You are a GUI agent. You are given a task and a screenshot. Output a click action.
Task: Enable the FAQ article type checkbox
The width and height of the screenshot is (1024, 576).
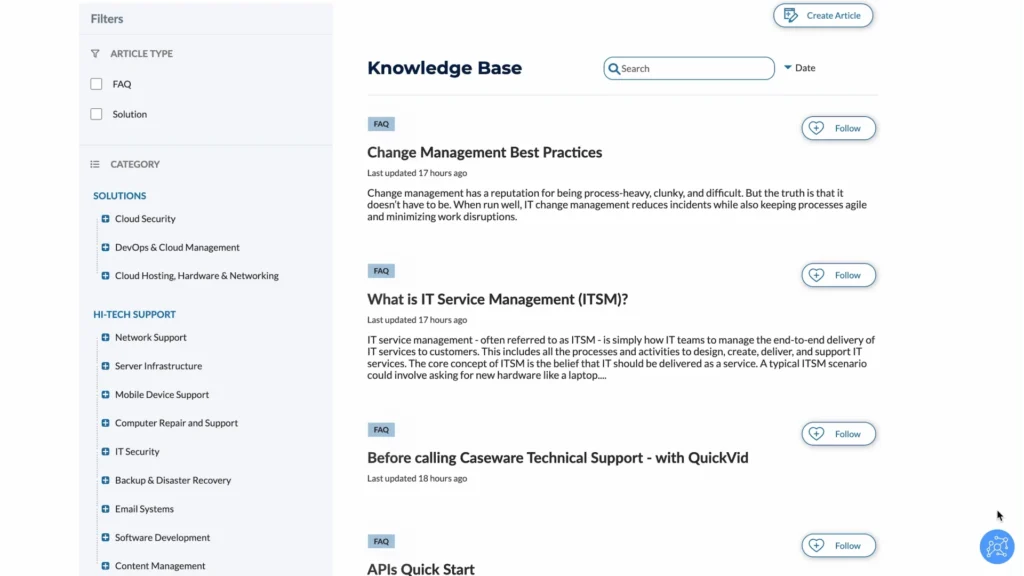click(97, 84)
